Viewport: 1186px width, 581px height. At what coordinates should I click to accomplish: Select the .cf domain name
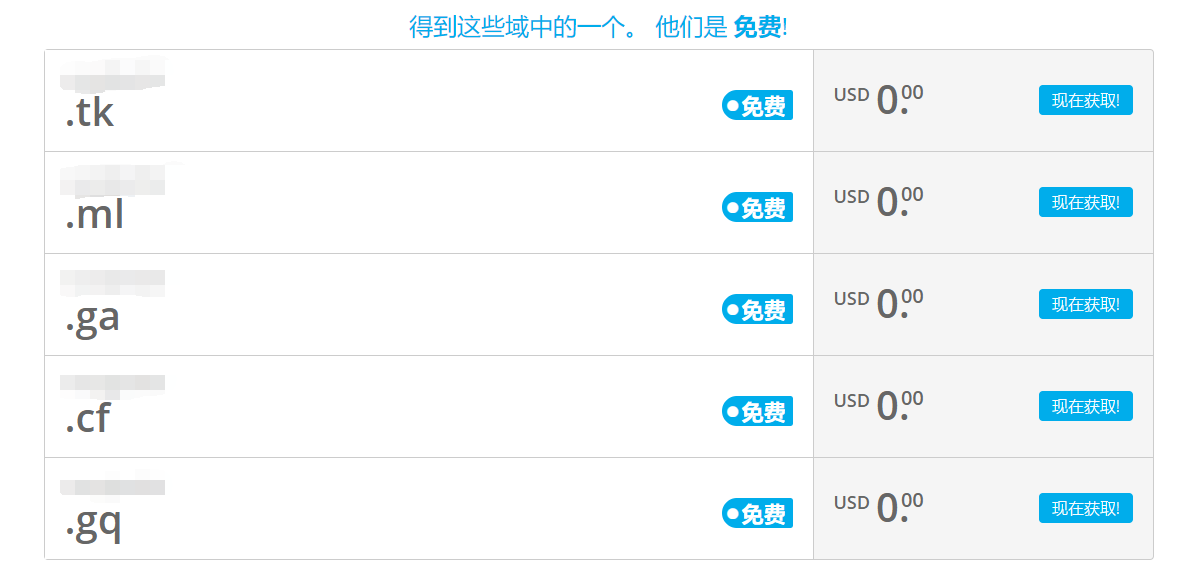tap(88, 419)
